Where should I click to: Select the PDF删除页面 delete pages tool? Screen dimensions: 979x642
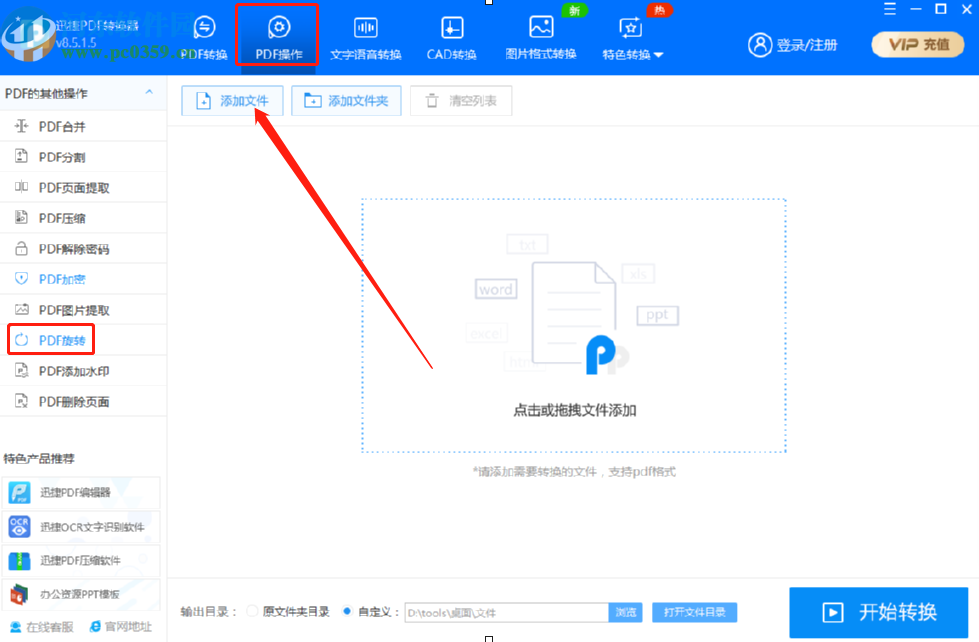[68, 400]
